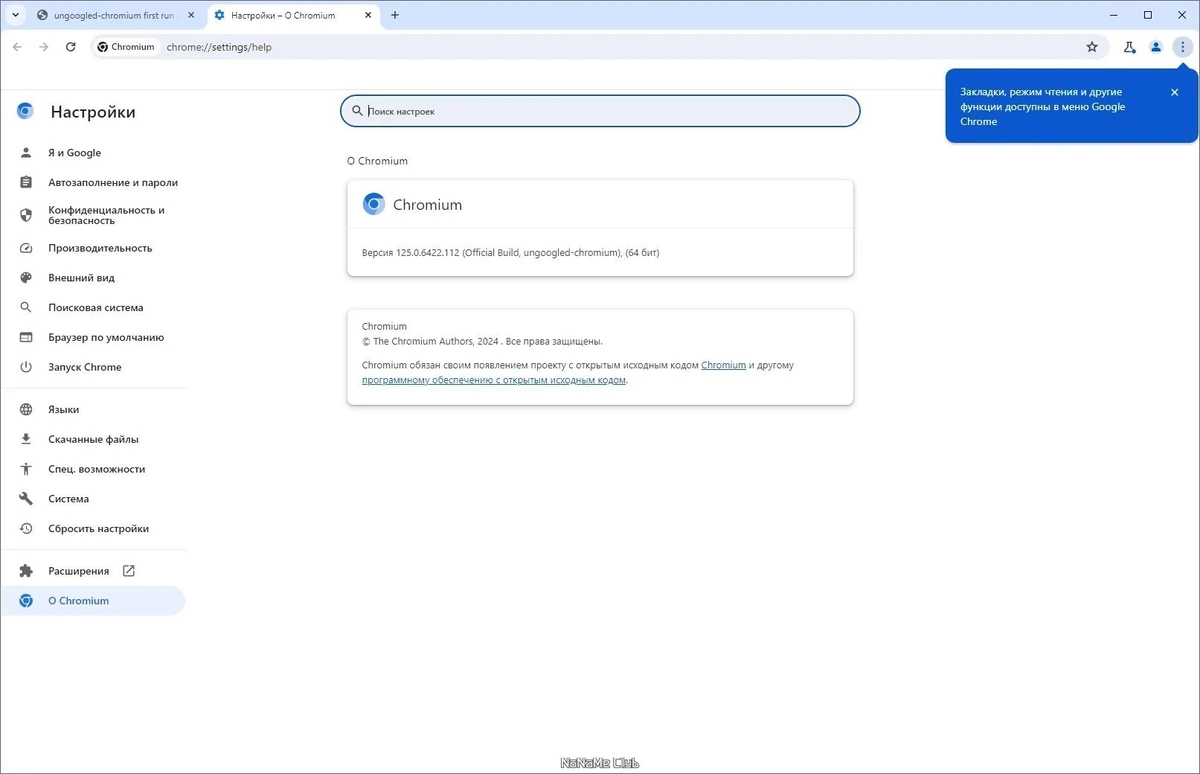Viewport: 1200px width, 774px height.
Task: Click the clipboard icon for Автозаполнение
Action: 26,183
